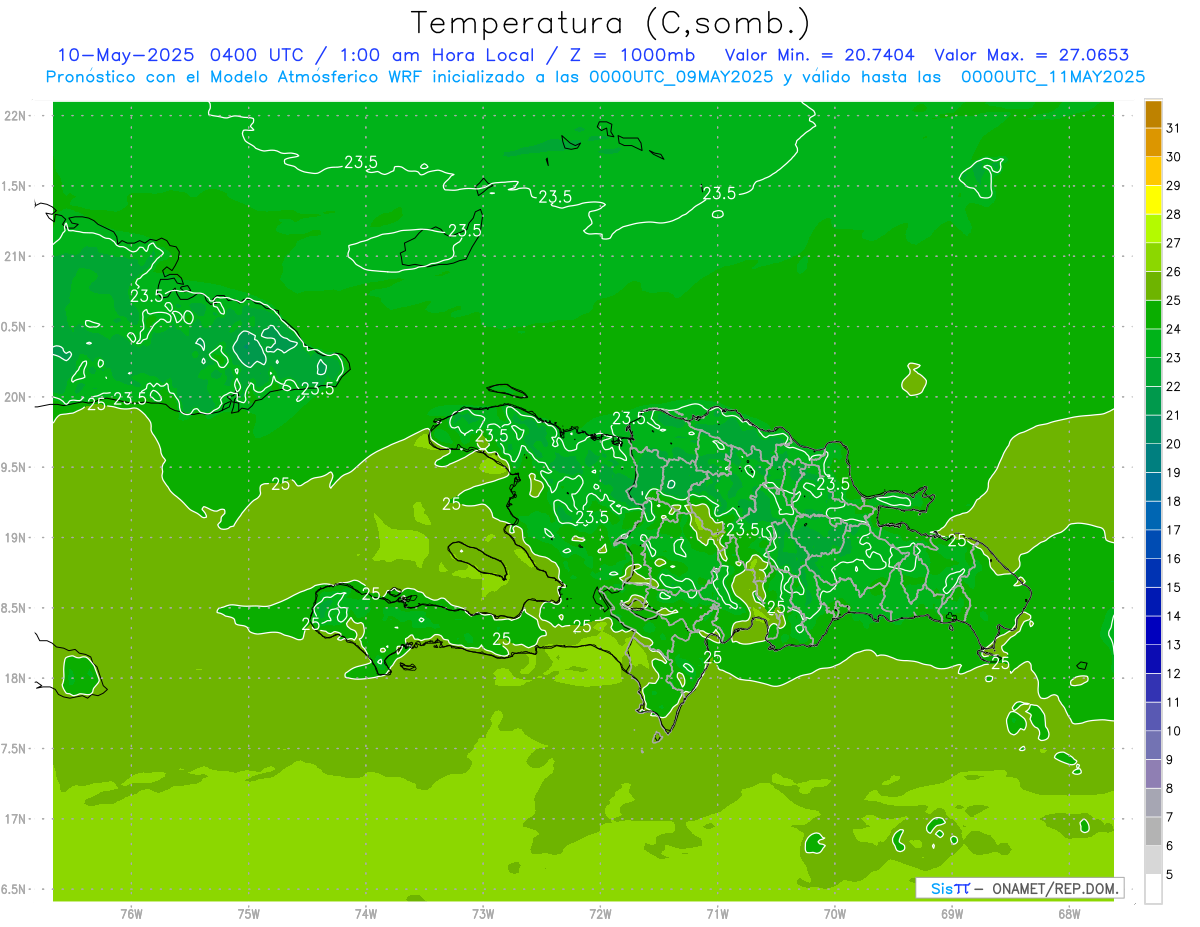Screen dimensions: 1200x927
Task: Click the color bar label "20"
Action: click(x=1174, y=444)
